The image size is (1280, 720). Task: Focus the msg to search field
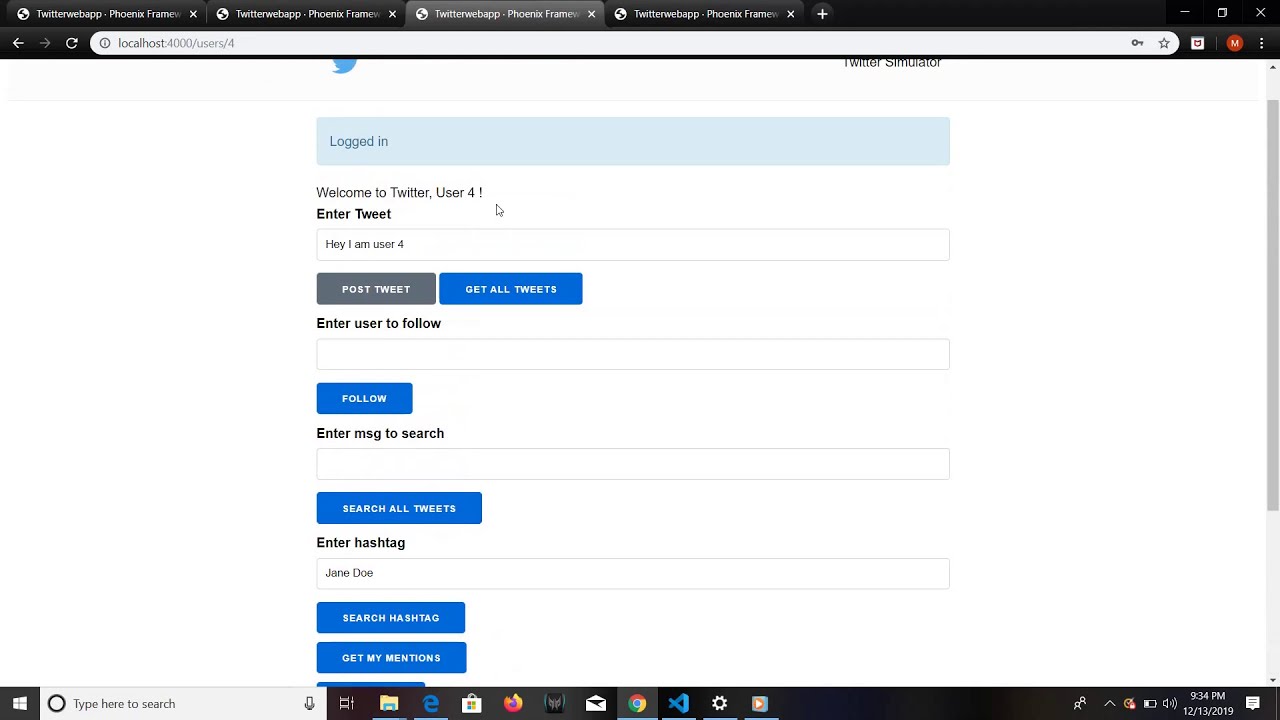(x=633, y=464)
